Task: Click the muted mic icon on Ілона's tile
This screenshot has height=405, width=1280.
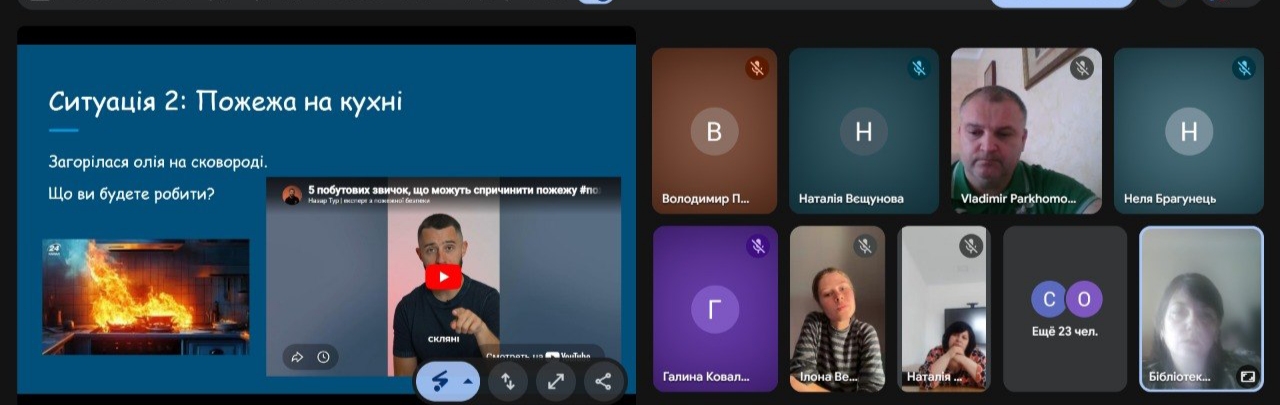Action: [865, 245]
